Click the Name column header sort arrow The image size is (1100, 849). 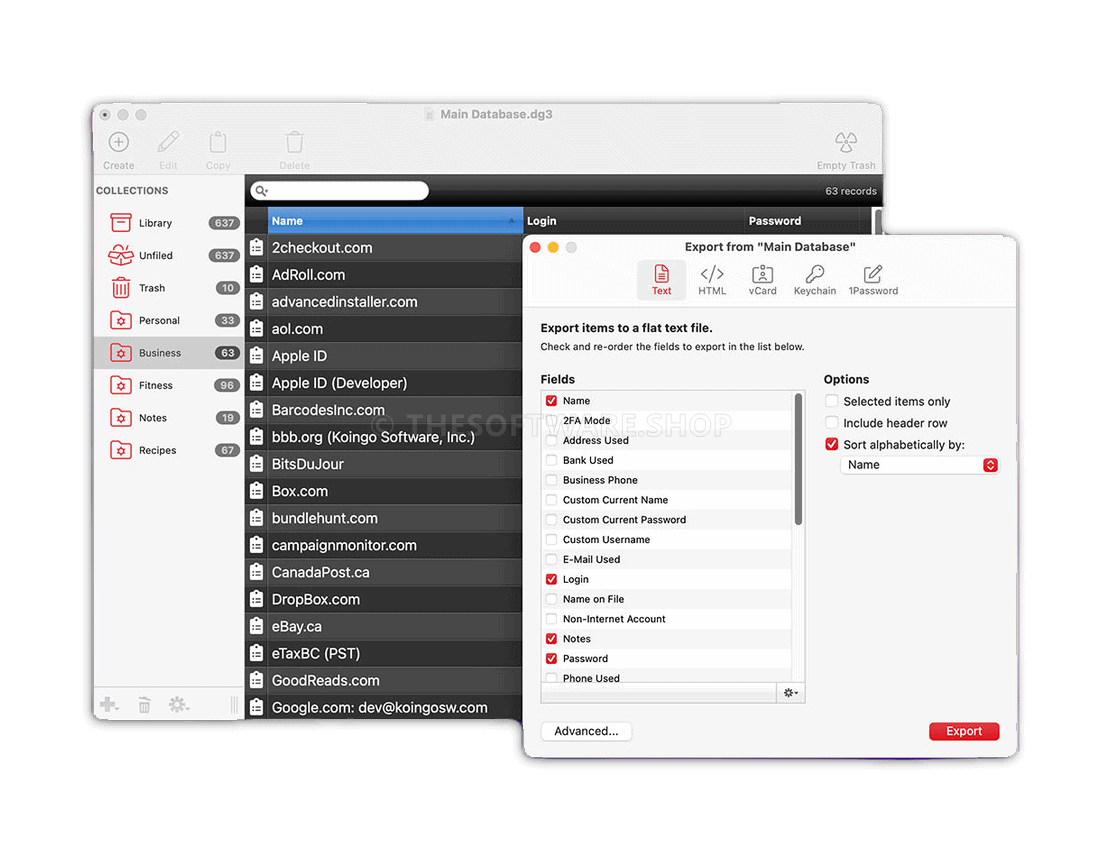pyautogui.click(x=511, y=221)
